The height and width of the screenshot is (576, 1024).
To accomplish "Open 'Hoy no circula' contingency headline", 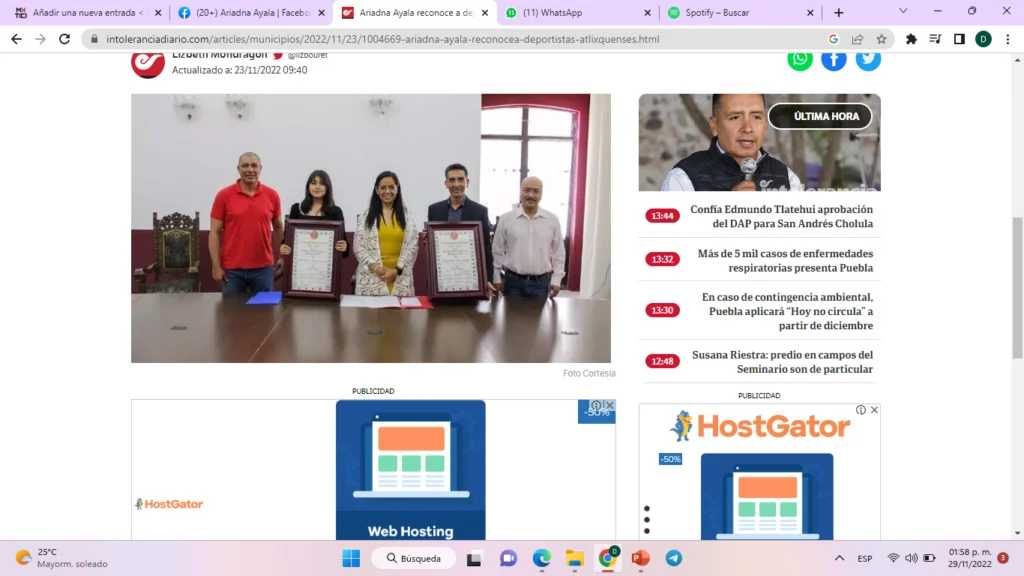I will [787, 312].
